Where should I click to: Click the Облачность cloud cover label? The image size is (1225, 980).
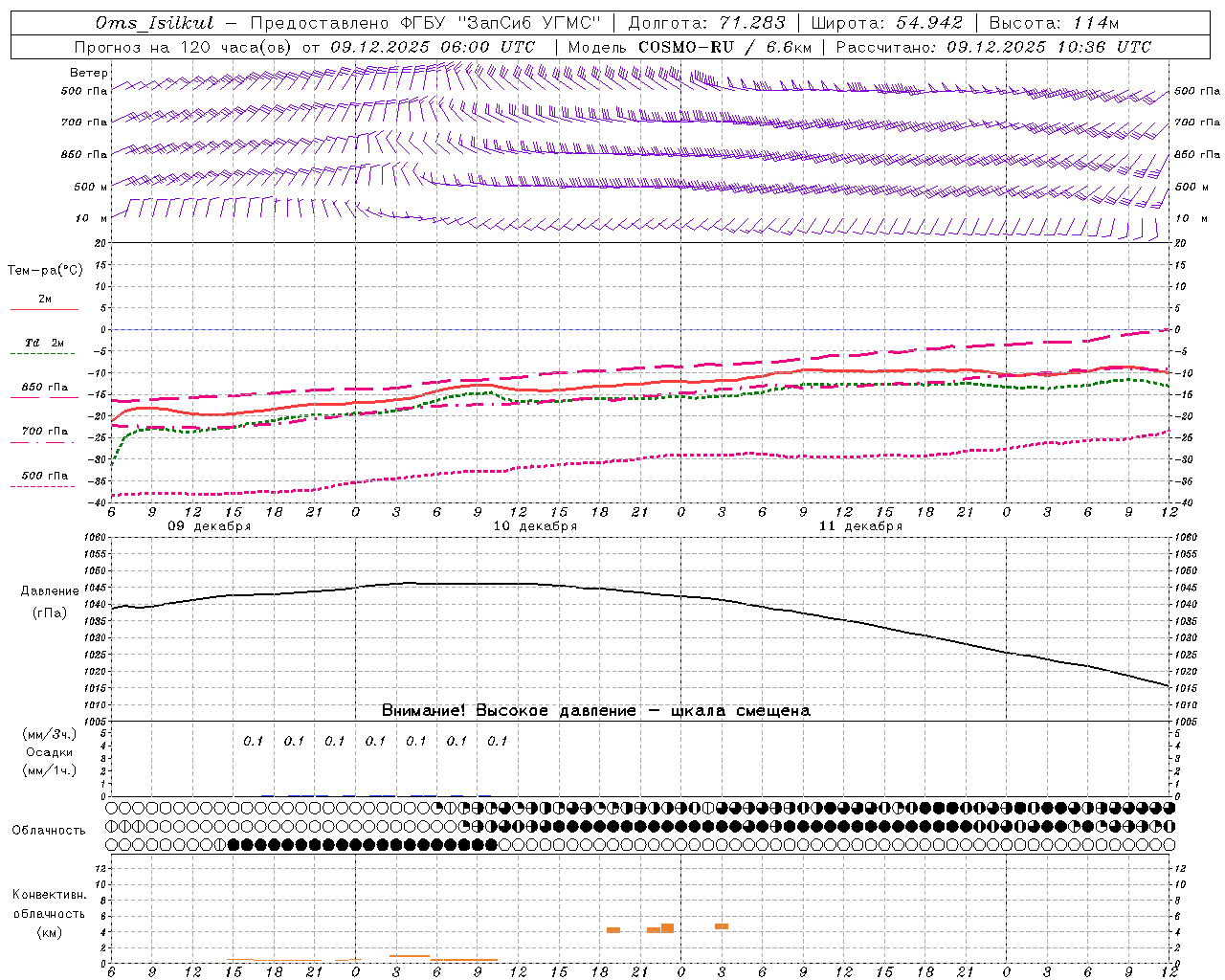tap(49, 830)
